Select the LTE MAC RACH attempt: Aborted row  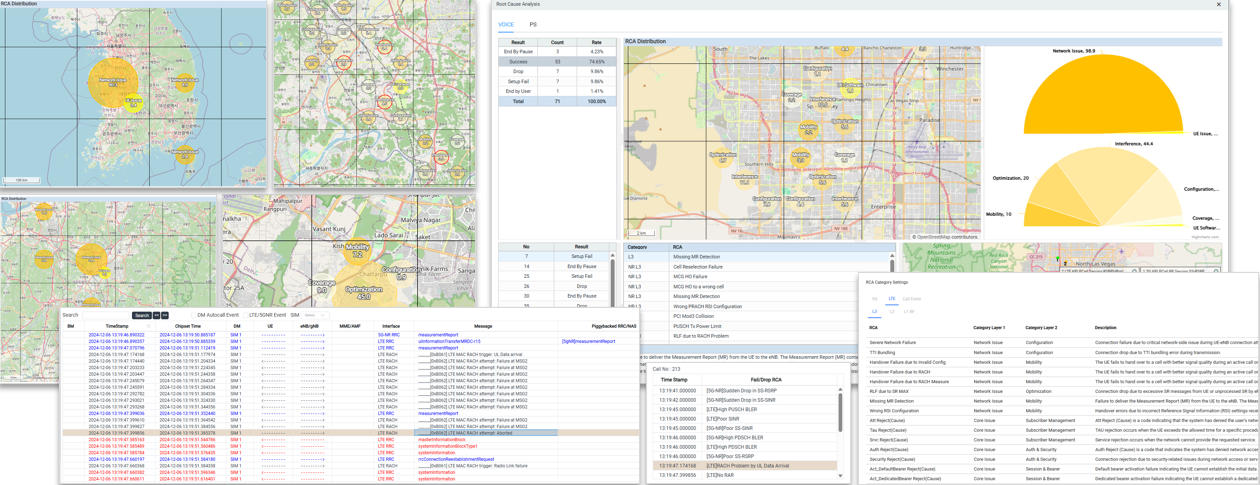pyautogui.click(x=350, y=433)
